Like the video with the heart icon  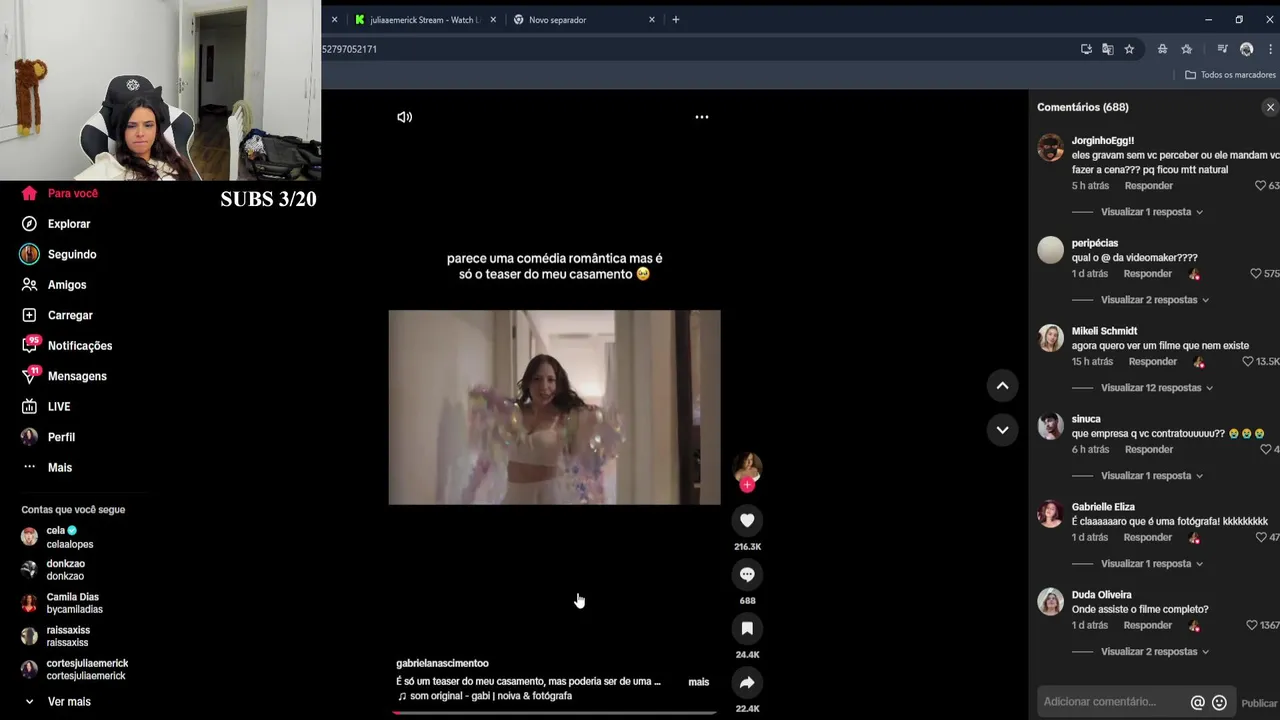point(747,520)
